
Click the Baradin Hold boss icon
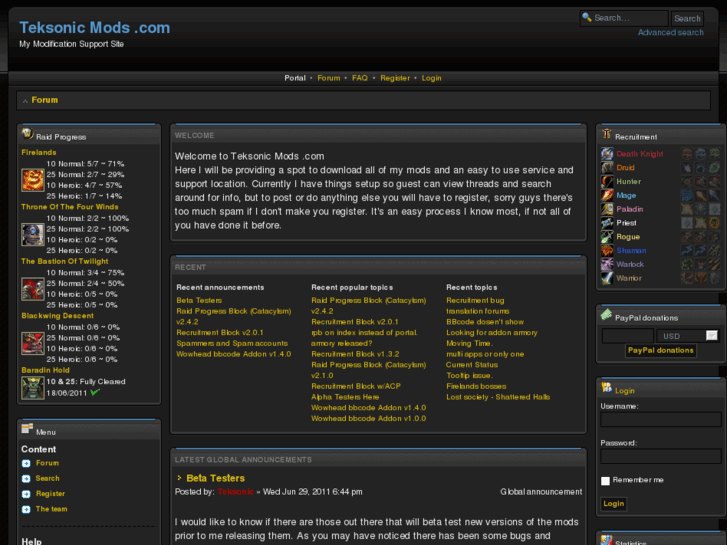pyautogui.click(x=33, y=387)
